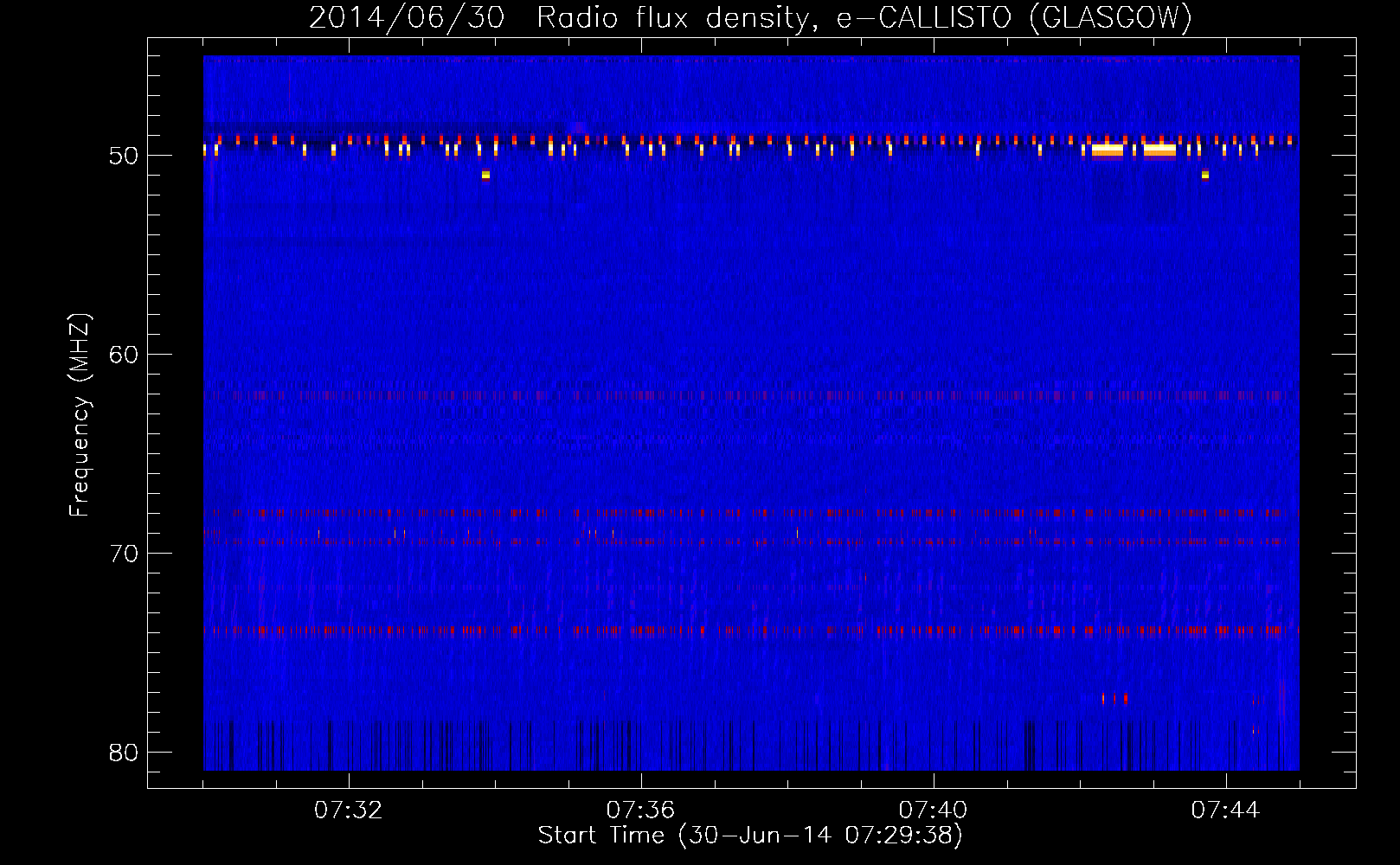
Task: Click the 07:36 time tick label
Action: [x=640, y=811]
